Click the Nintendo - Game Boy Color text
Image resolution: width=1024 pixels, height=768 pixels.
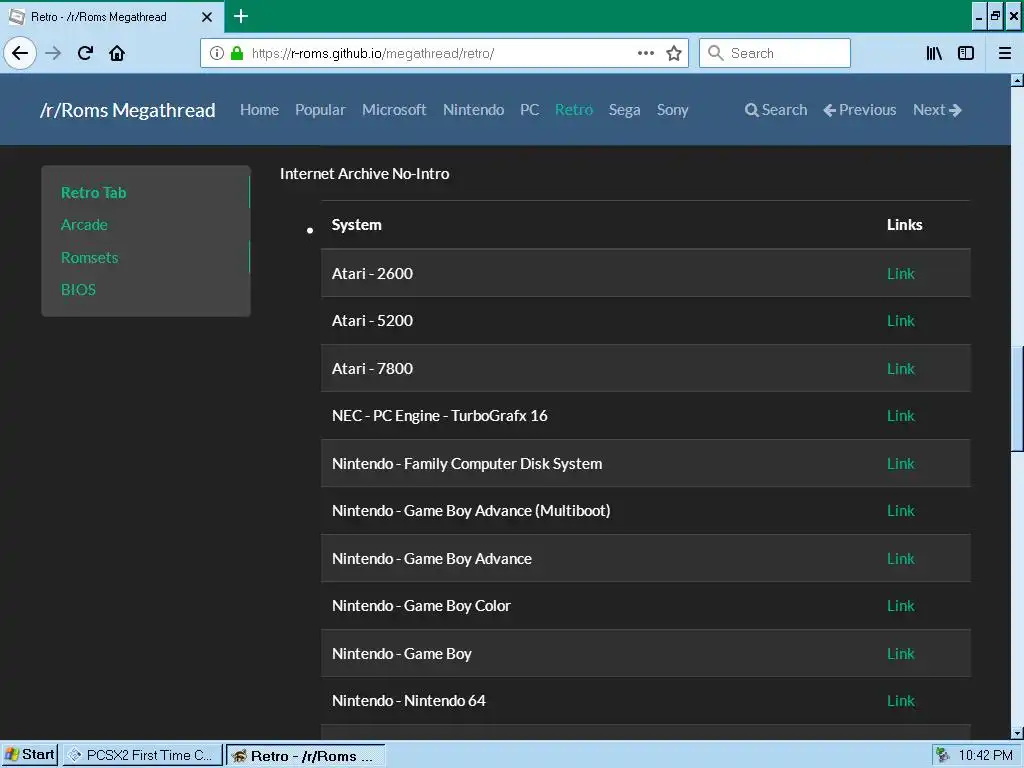click(421, 606)
